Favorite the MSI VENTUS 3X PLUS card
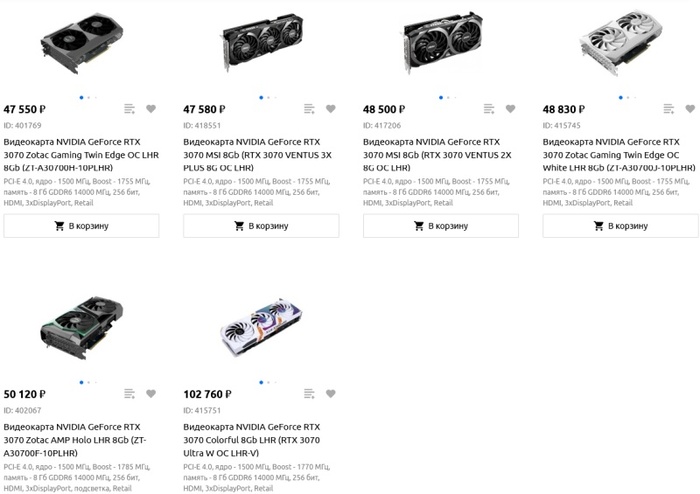Viewport: 700px width, 494px height. (331, 109)
